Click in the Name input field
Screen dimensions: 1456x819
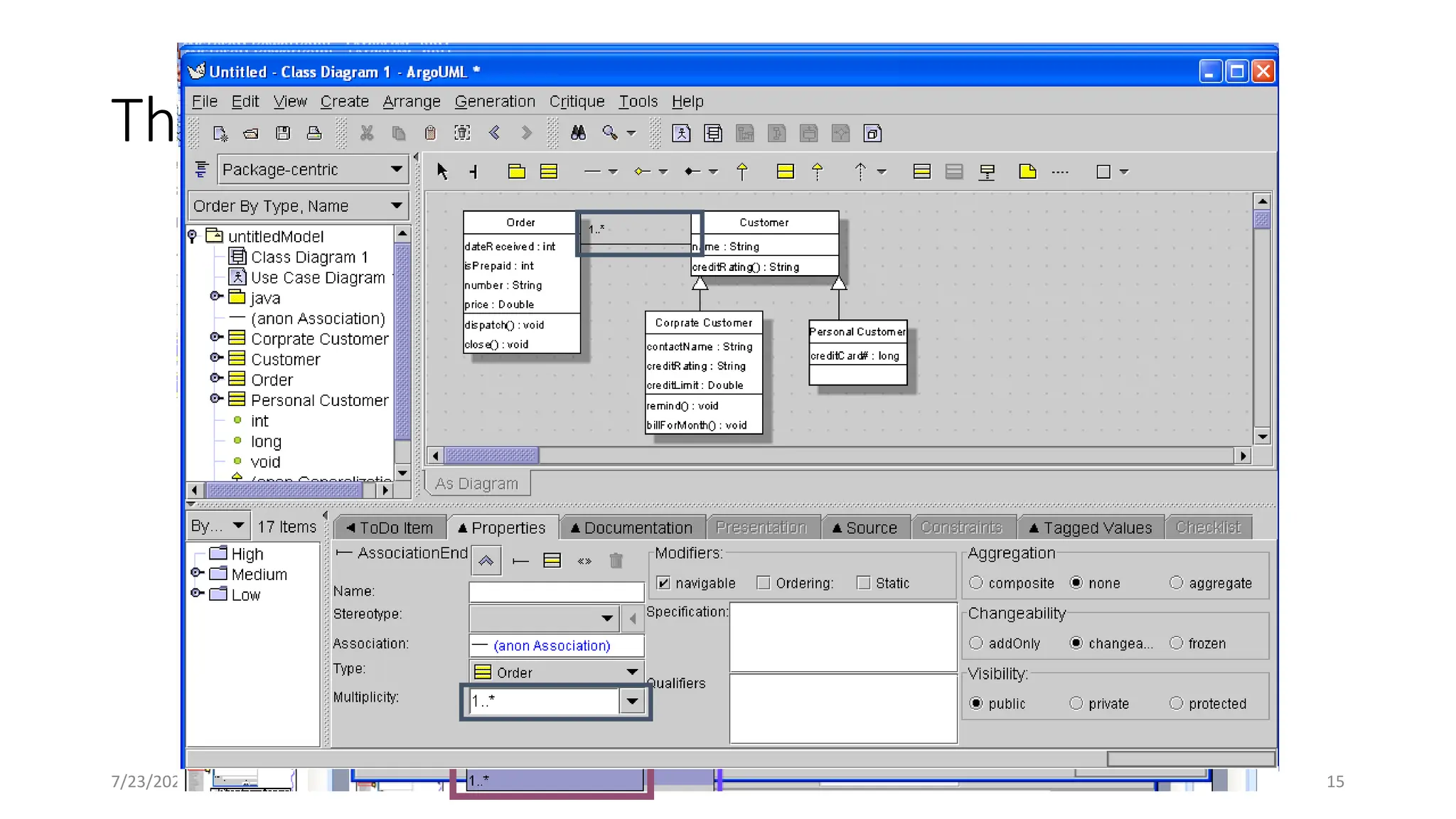point(557,591)
